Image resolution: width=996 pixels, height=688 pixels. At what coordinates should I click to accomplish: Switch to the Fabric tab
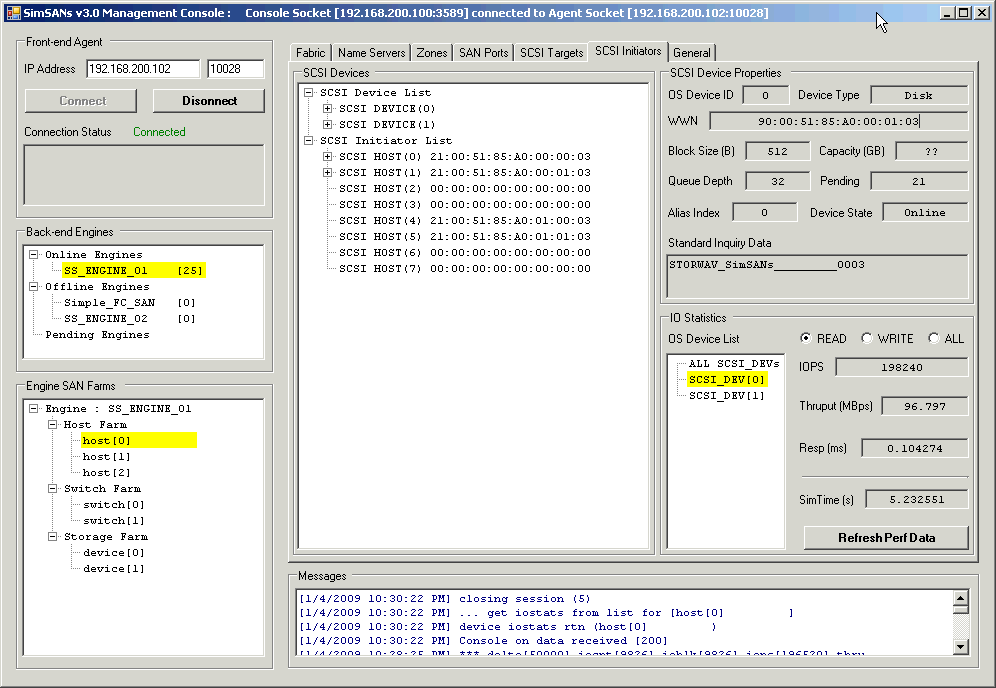[x=310, y=53]
